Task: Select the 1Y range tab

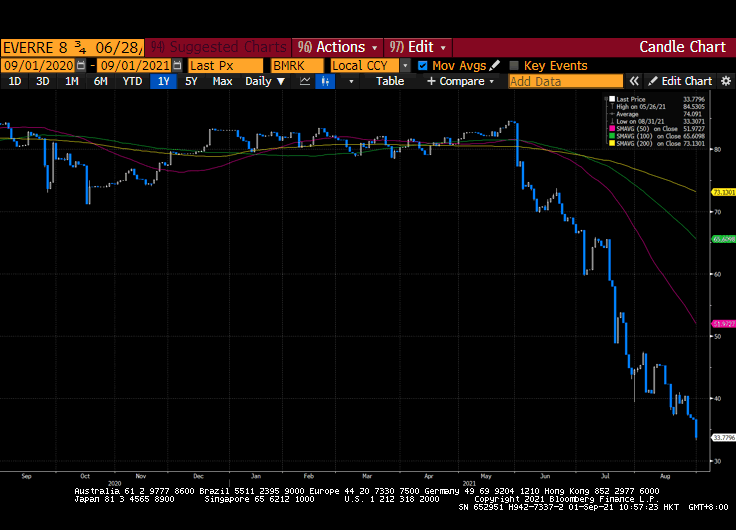Action: click(x=163, y=81)
